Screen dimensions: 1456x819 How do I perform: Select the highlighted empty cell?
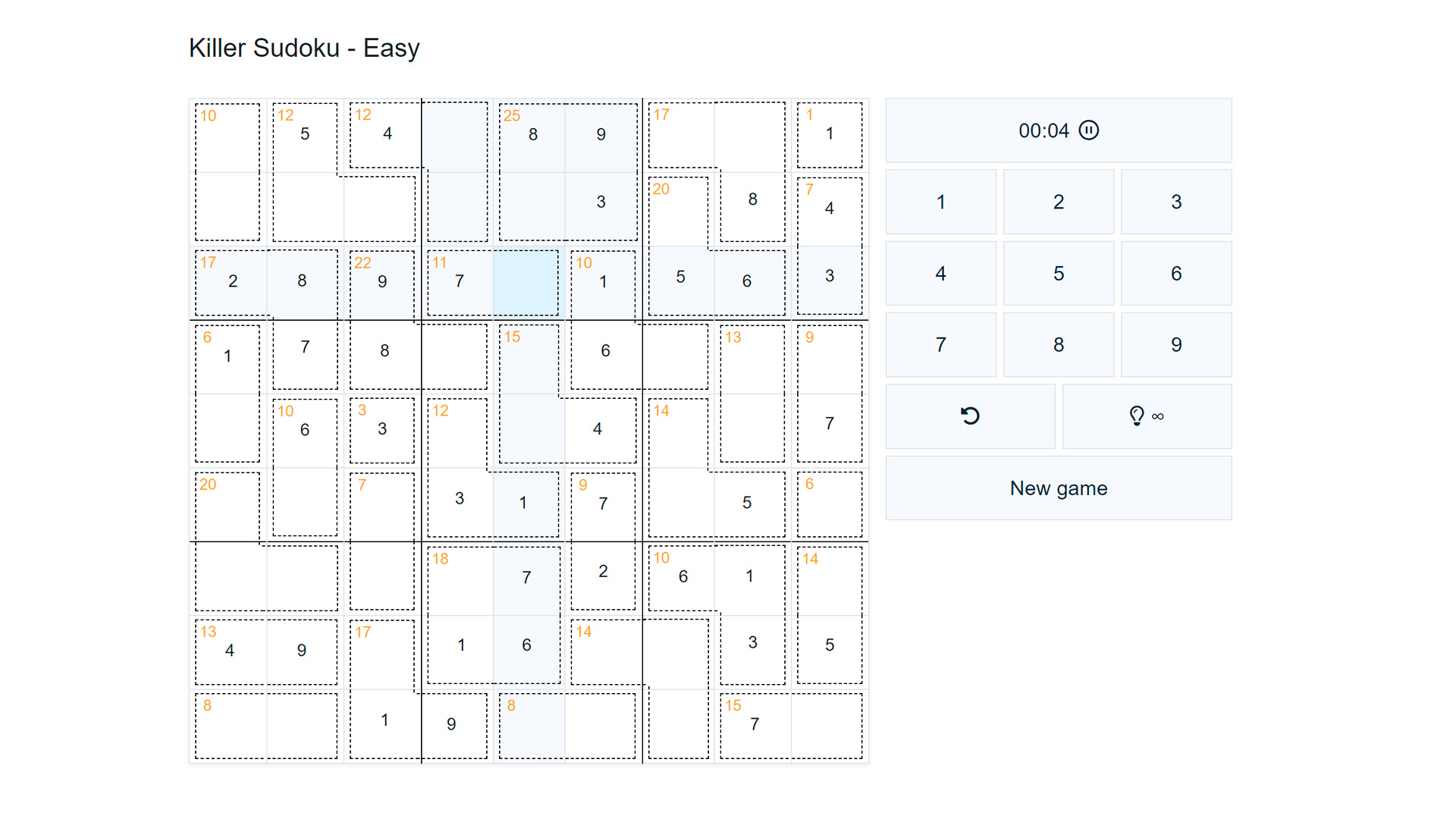(529, 281)
